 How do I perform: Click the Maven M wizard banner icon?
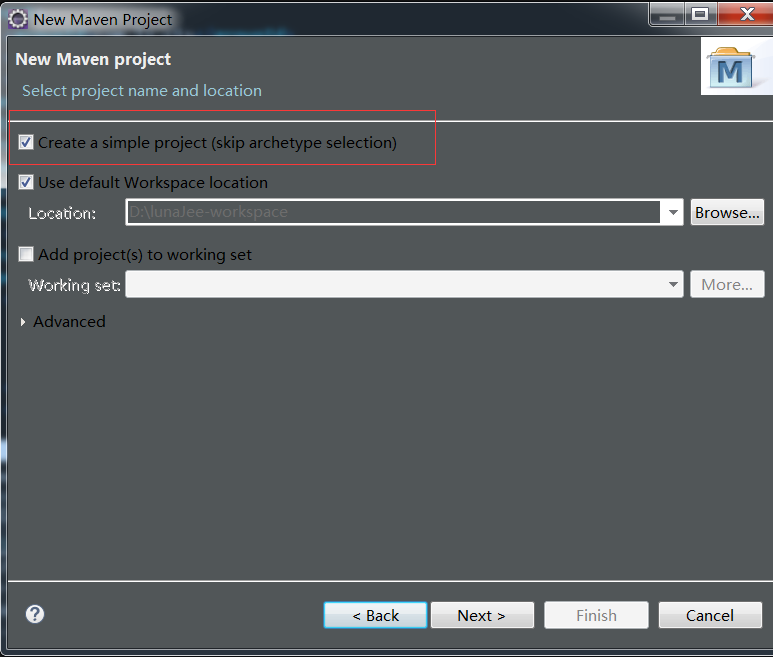tap(730, 68)
